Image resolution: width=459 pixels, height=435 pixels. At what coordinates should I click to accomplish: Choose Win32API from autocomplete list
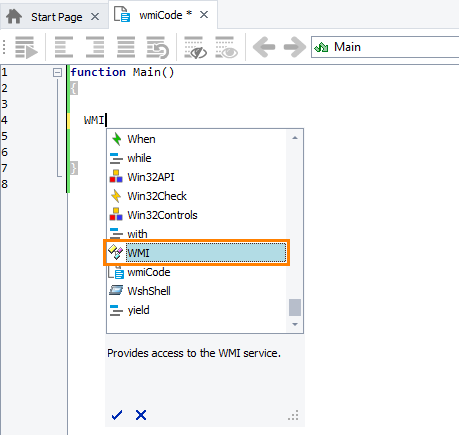point(197,177)
